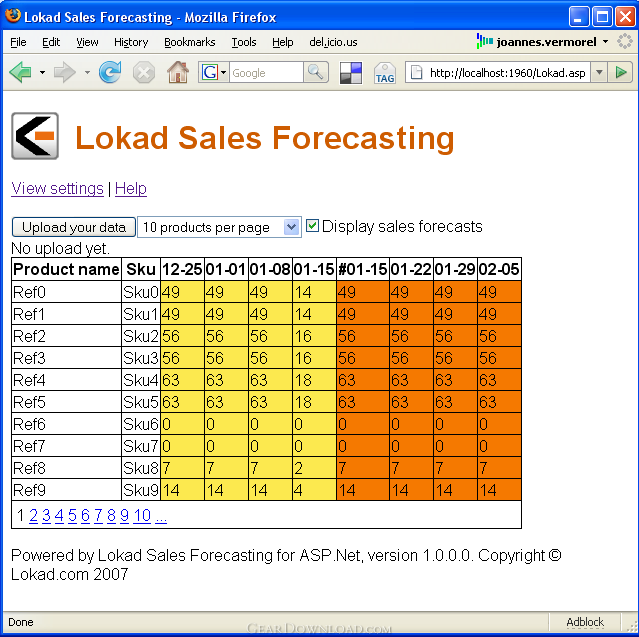Click the green Back arrow button

[20, 73]
